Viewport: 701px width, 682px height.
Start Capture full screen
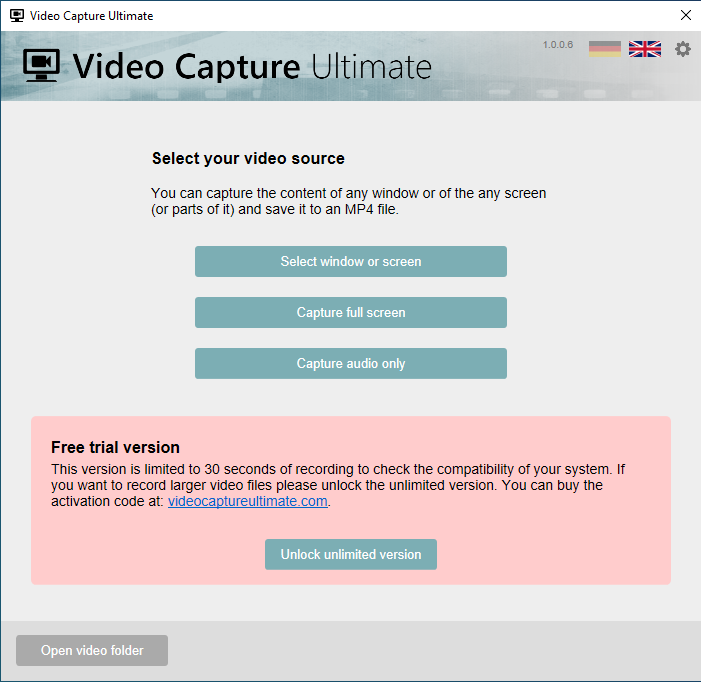[x=351, y=312]
